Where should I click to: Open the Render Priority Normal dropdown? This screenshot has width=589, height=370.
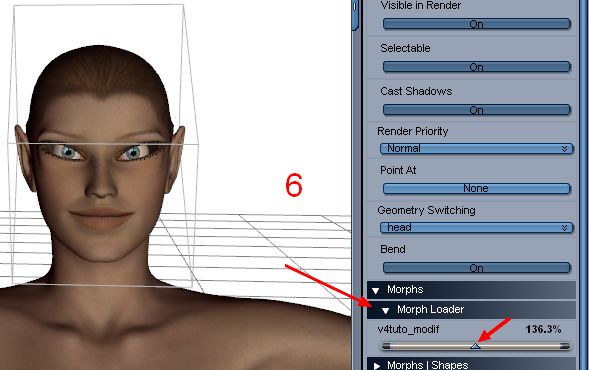tap(477, 148)
